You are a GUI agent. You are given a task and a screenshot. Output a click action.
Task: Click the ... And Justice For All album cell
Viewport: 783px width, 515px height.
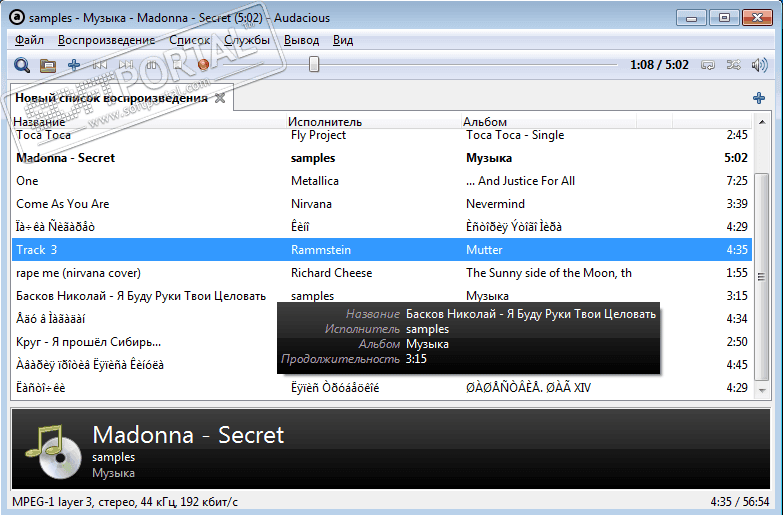pyautogui.click(x=520, y=181)
